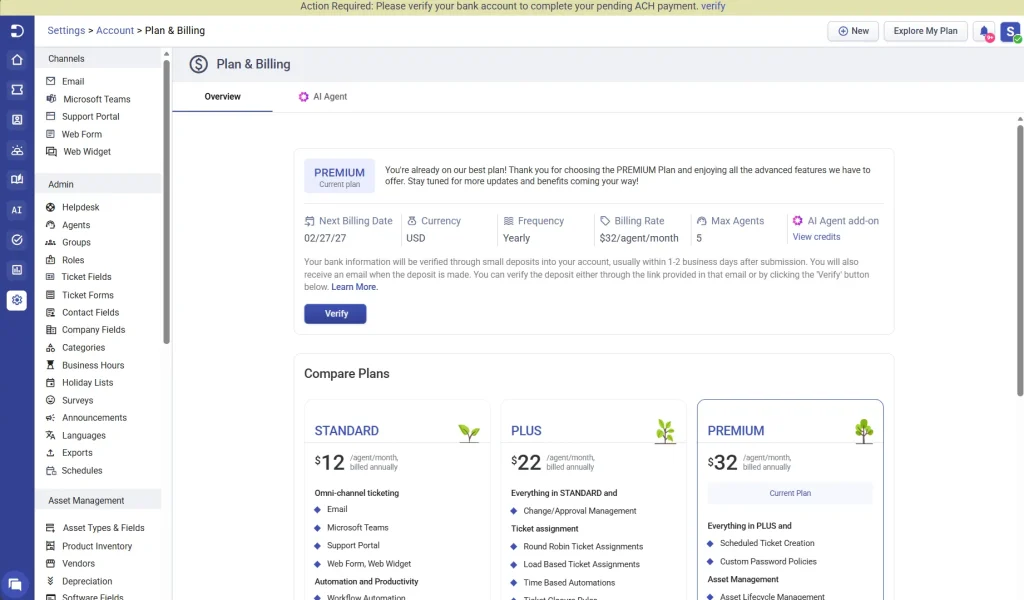Select the AI module icon in the sidebar
The width and height of the screenshot is (1024, 600).
point(14,210)
